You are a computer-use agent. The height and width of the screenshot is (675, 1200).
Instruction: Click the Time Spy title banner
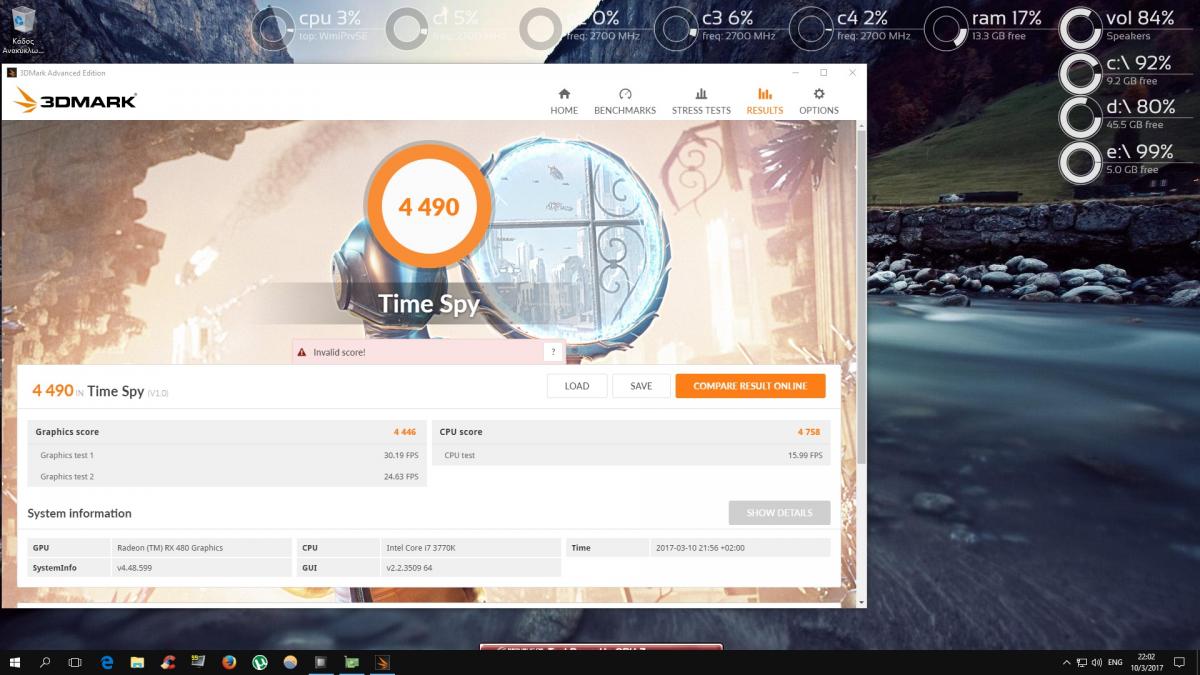(x=429, y=304)
